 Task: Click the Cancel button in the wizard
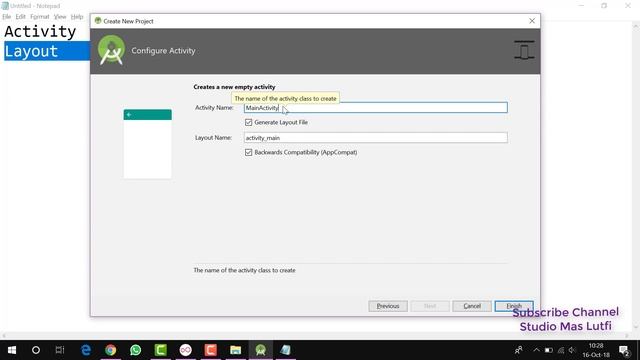pyautogui.click(x=472, y=306)
